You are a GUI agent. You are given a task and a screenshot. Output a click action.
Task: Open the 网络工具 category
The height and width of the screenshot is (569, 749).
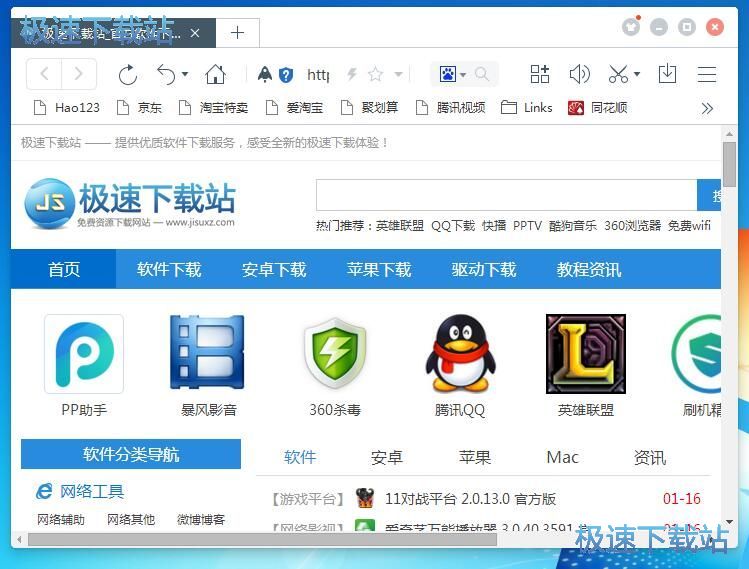point(92,491)
